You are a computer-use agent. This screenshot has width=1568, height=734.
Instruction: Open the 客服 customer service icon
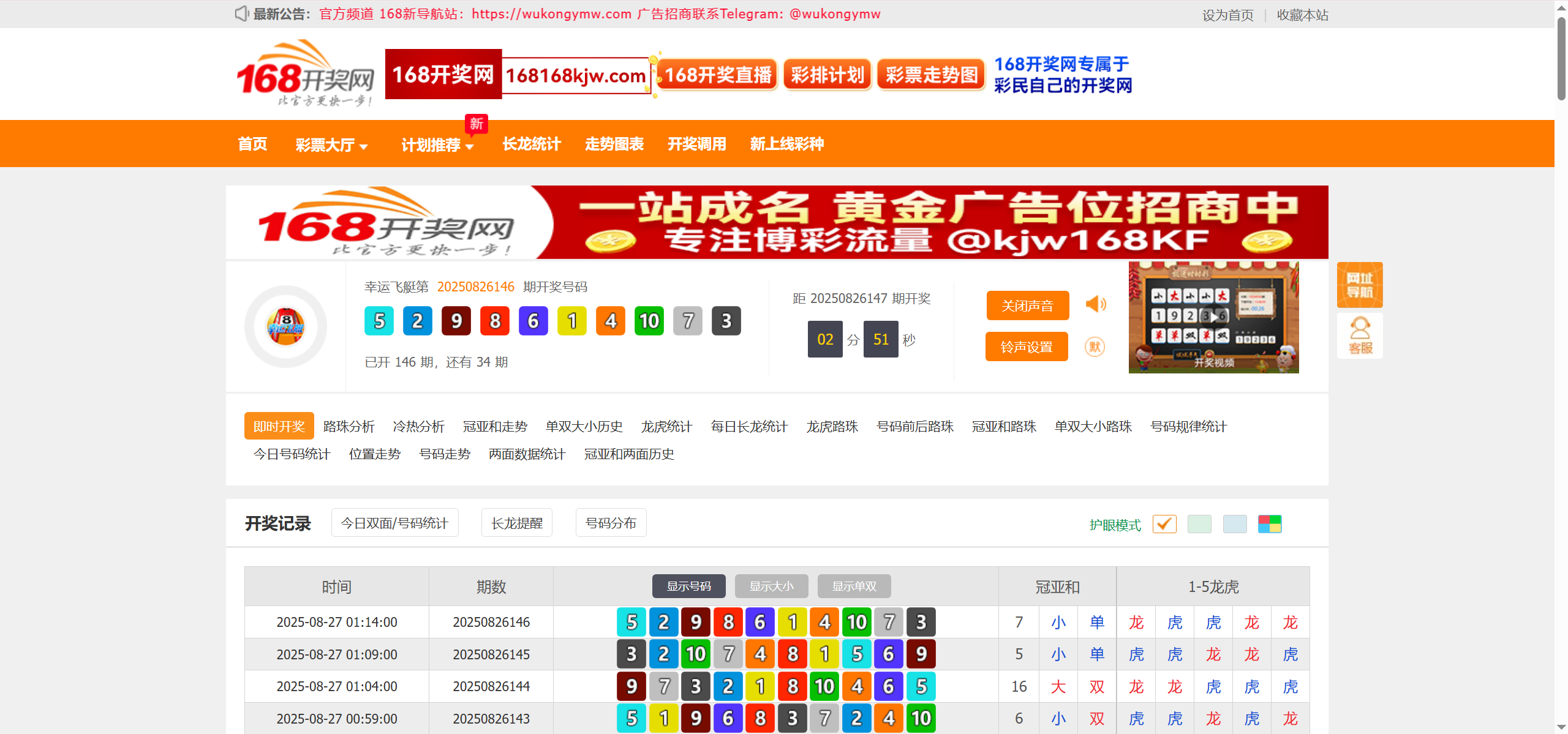point(1359,336)
